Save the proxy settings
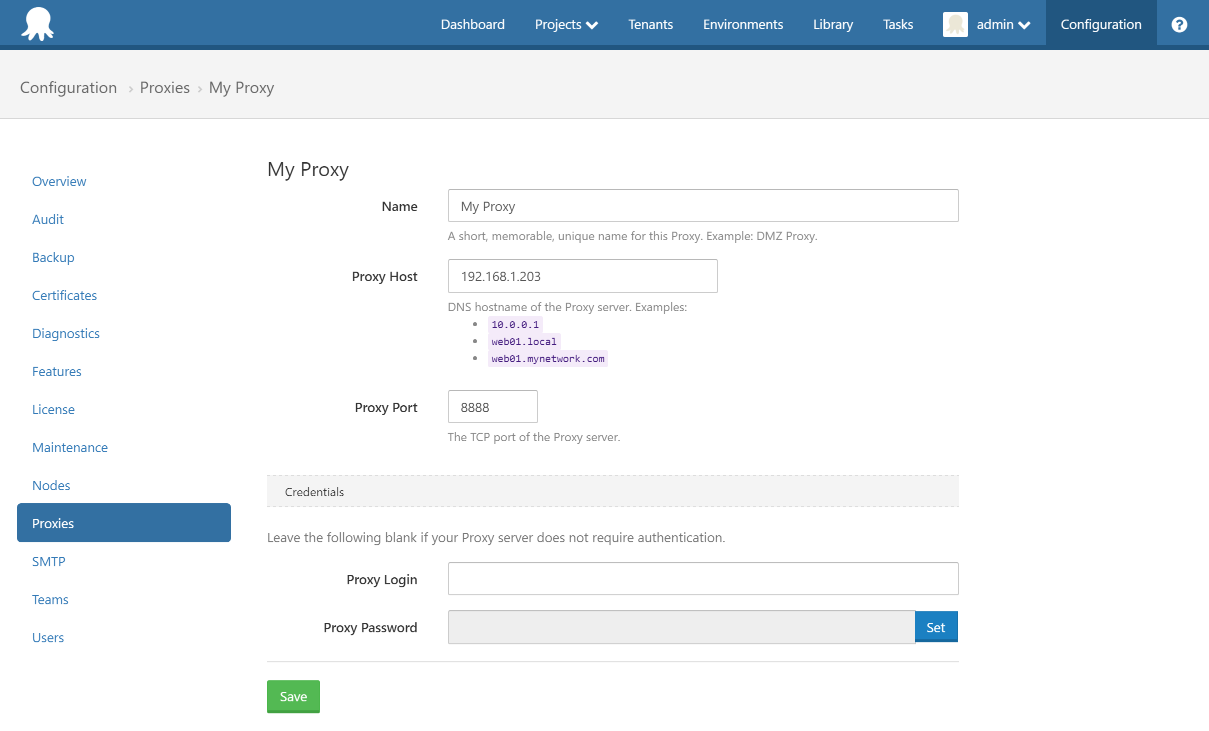This screenshot has width=1209, height=731. click(x=293, y=696)
